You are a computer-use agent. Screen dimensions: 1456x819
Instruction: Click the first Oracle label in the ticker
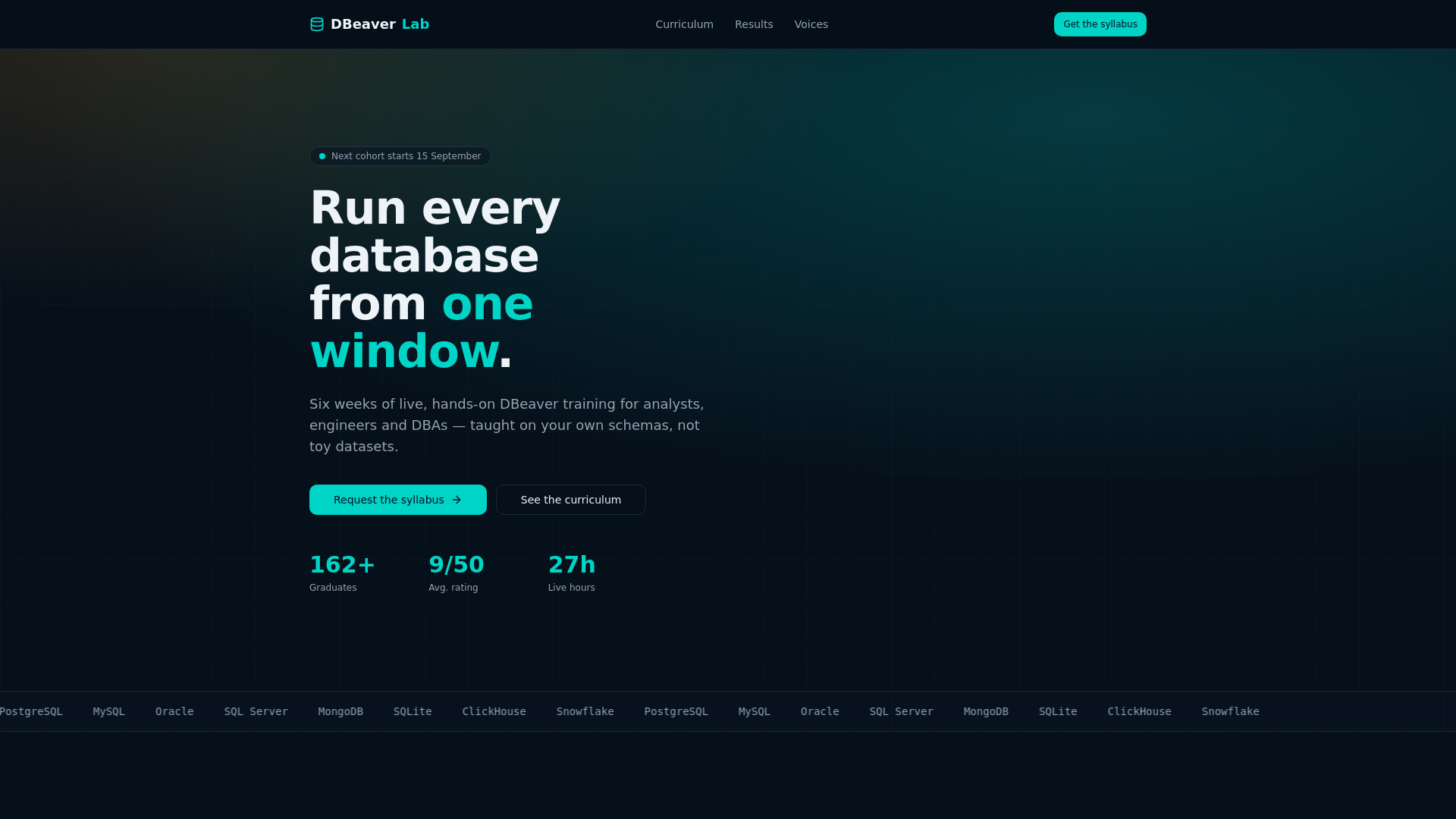click(x=174, y=711)
